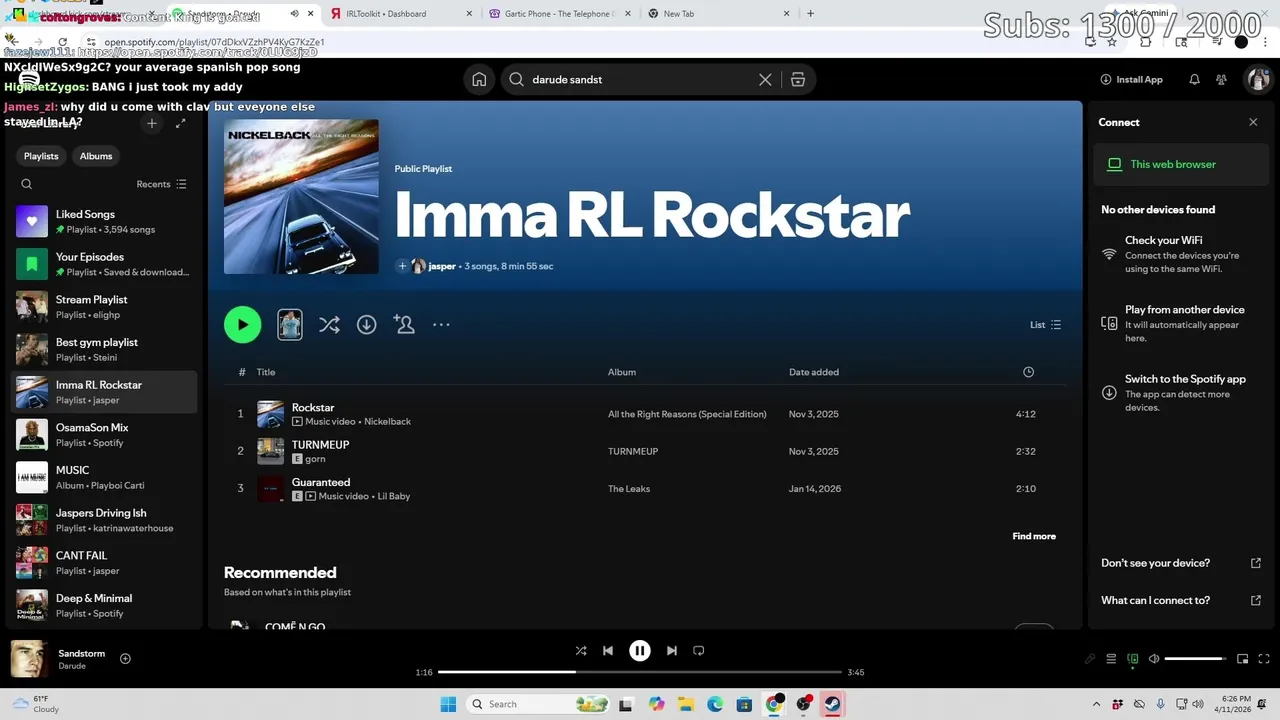Download the playlist

[367, 325]
